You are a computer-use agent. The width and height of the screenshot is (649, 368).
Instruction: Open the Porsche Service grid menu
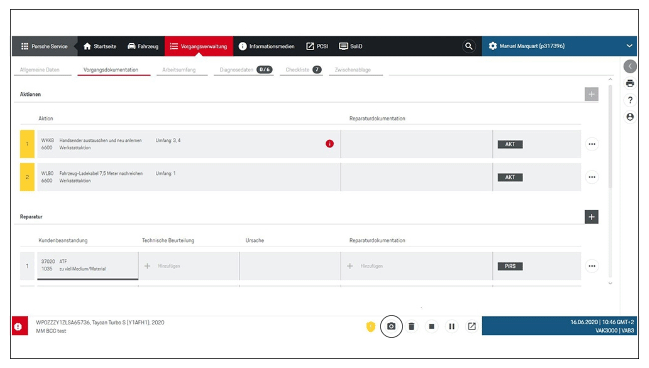pos(44,46)
